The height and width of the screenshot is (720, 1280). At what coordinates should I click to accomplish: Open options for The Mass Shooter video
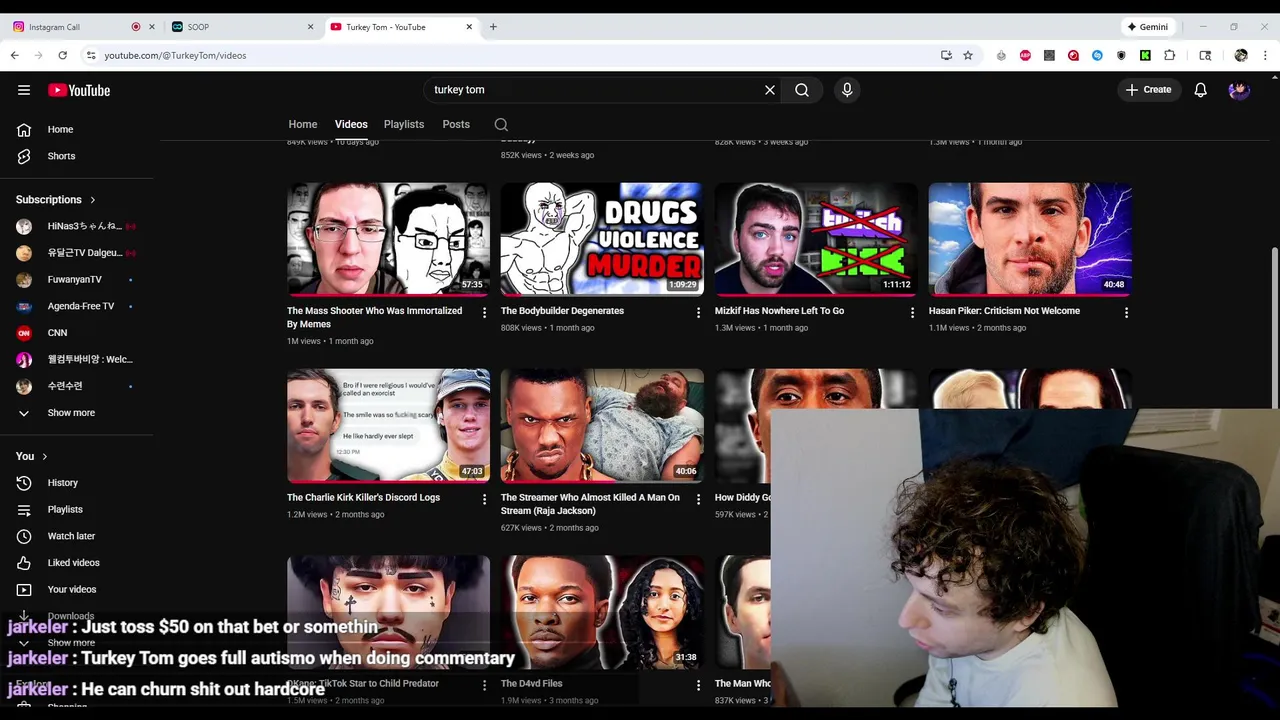484,313
